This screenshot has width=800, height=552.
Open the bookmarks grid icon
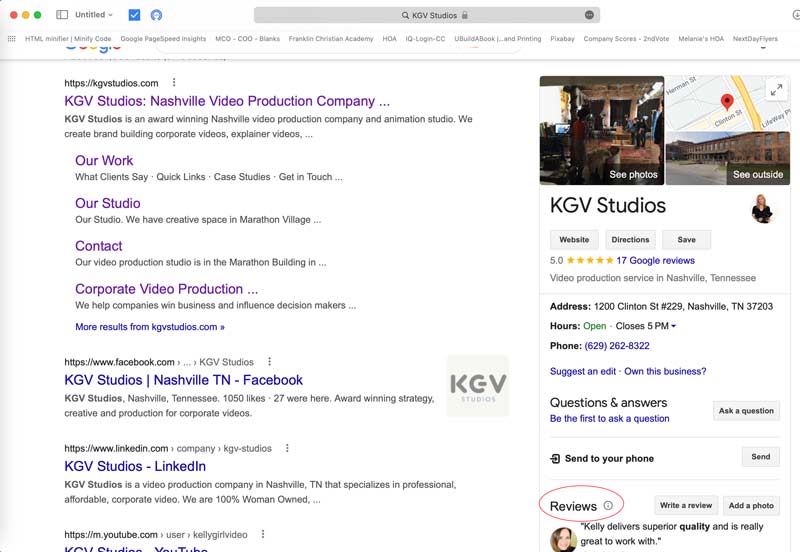[12, 39]
